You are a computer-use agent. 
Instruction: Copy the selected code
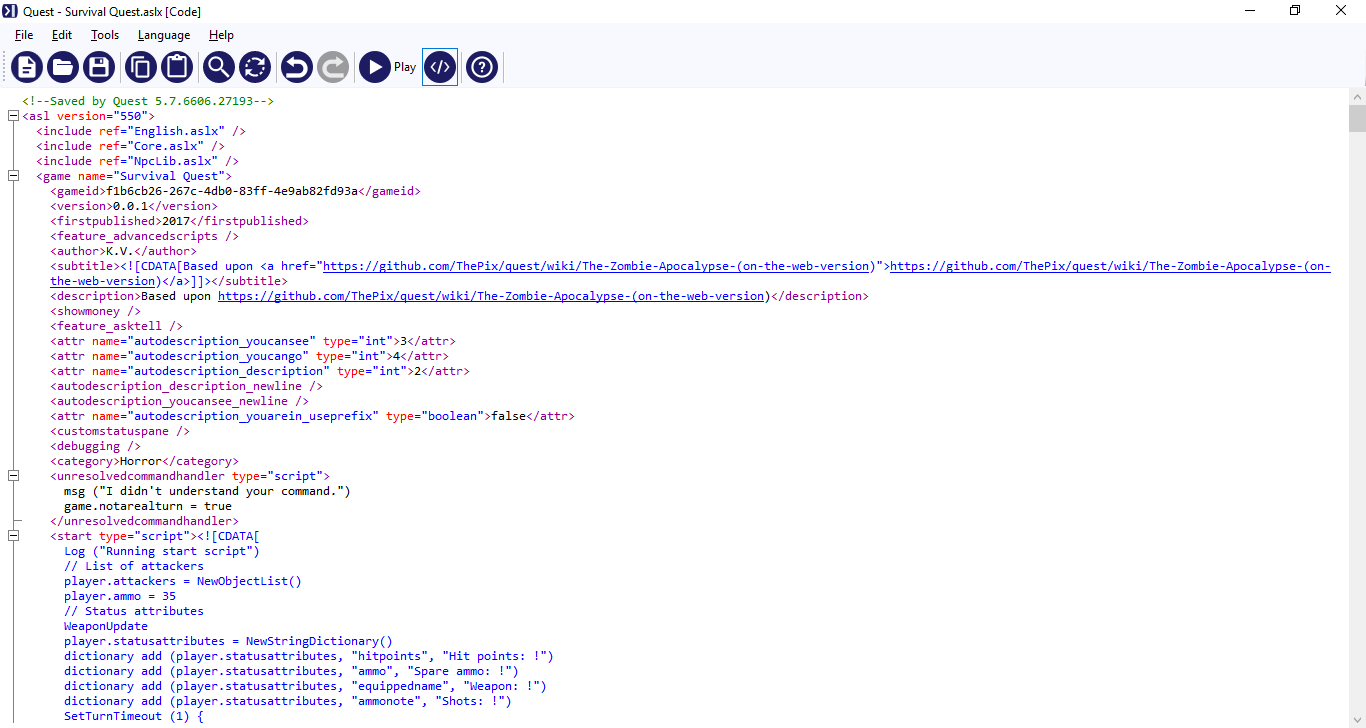pyautogui.click(x=141, y=67)
